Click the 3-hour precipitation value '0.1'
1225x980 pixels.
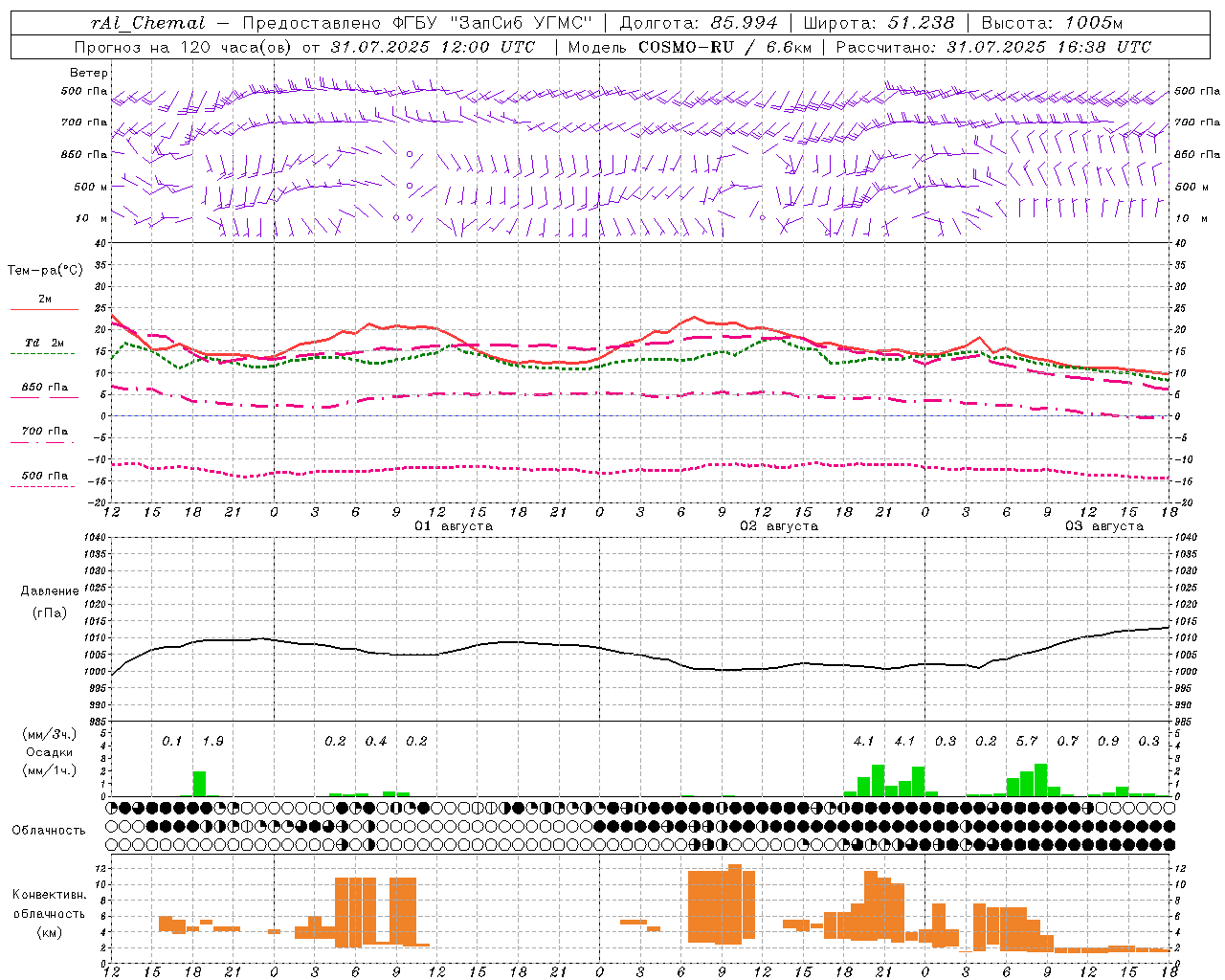(x=171, y=742)
